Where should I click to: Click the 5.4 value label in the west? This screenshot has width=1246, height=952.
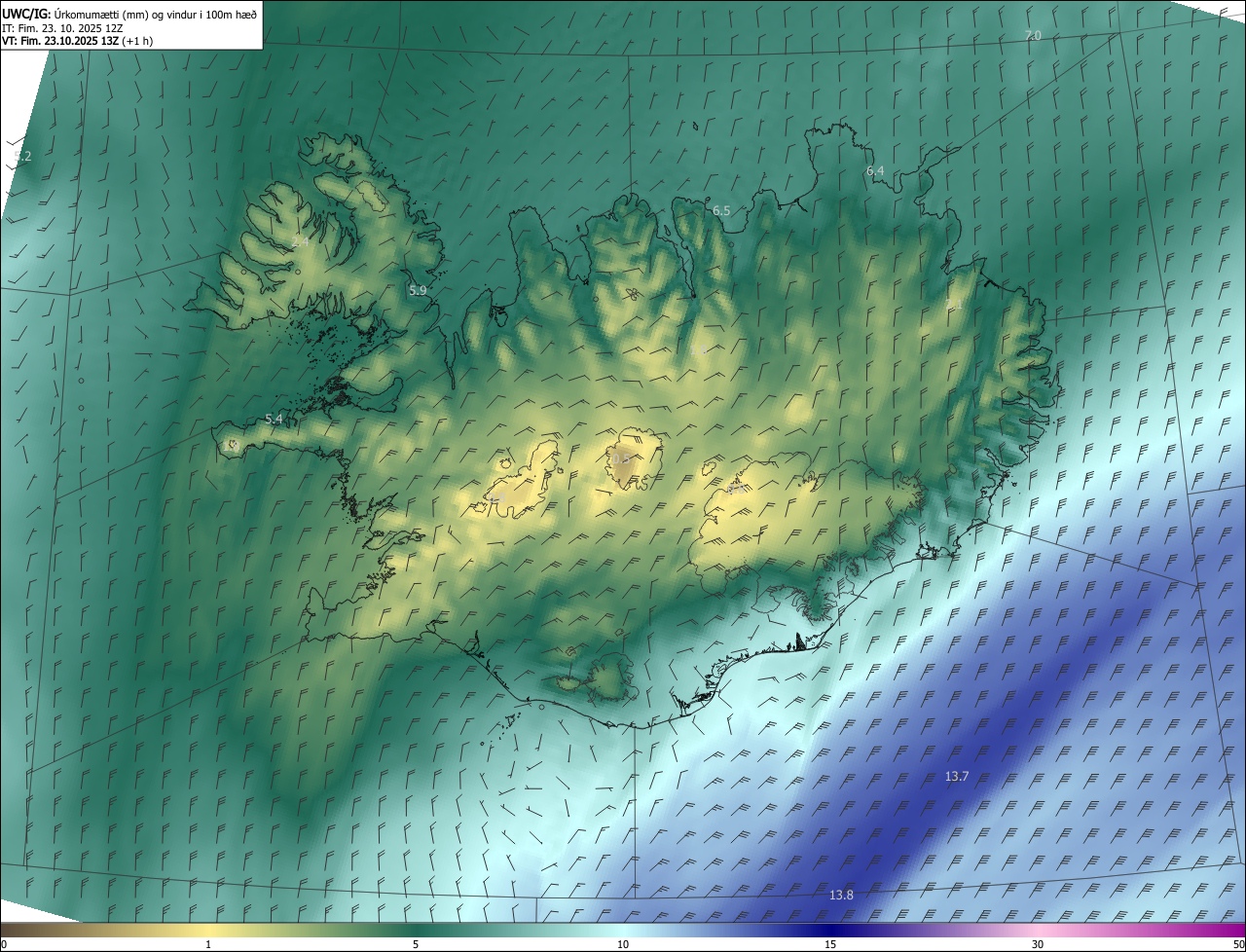[274, 419]
